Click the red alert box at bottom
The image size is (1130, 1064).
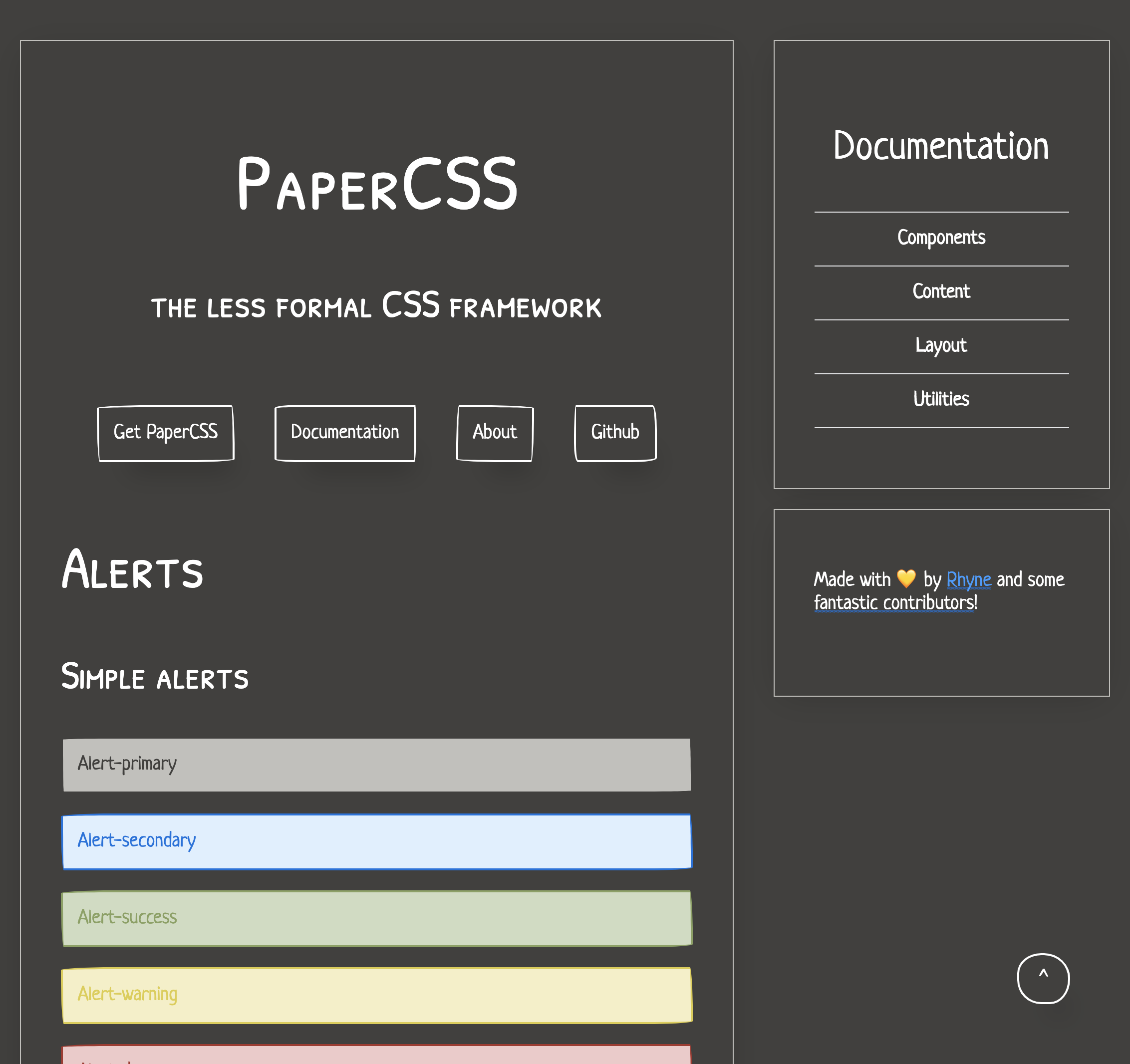[377, 1055]
